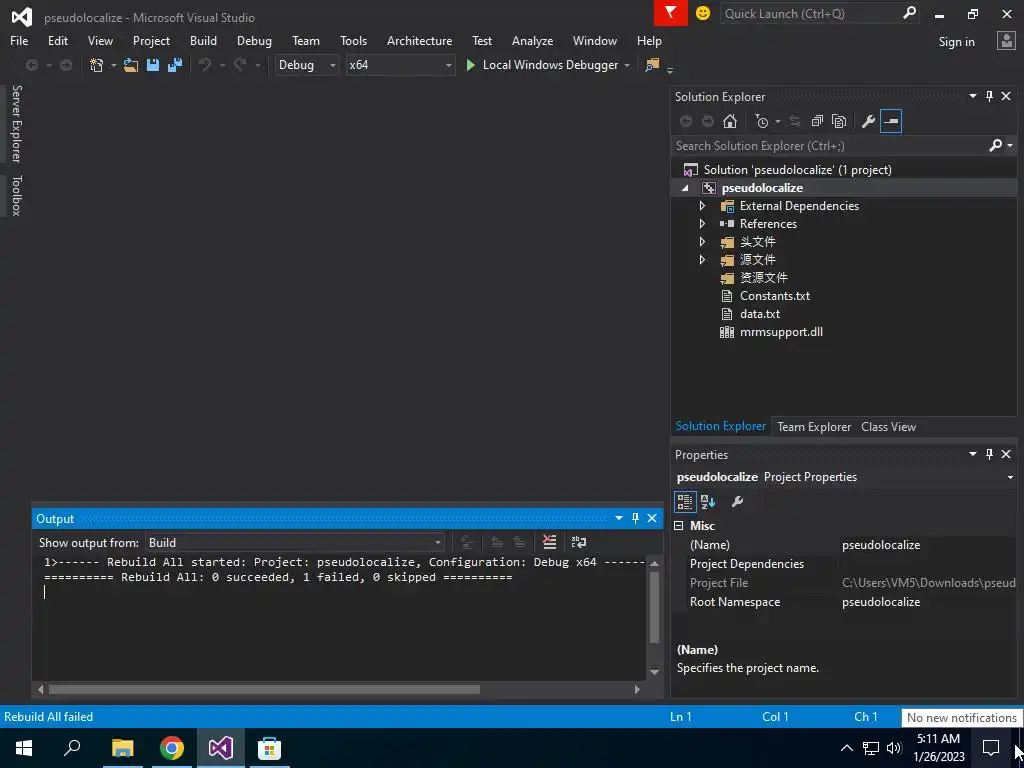Screen dimensions: 1024x768
Task: Click the Root Namespace value pseudolocalize
Action: pos(880,602)
